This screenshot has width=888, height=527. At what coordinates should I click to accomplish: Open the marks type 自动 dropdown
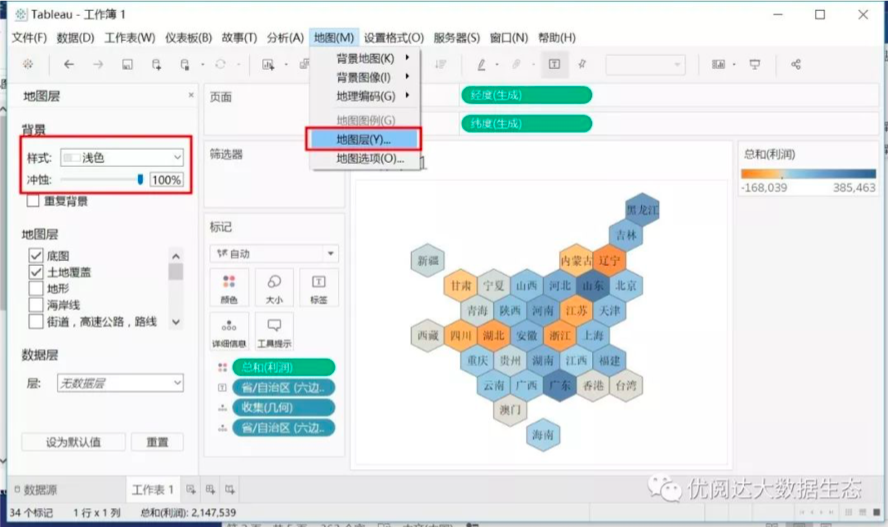click(x=274, y=254)
